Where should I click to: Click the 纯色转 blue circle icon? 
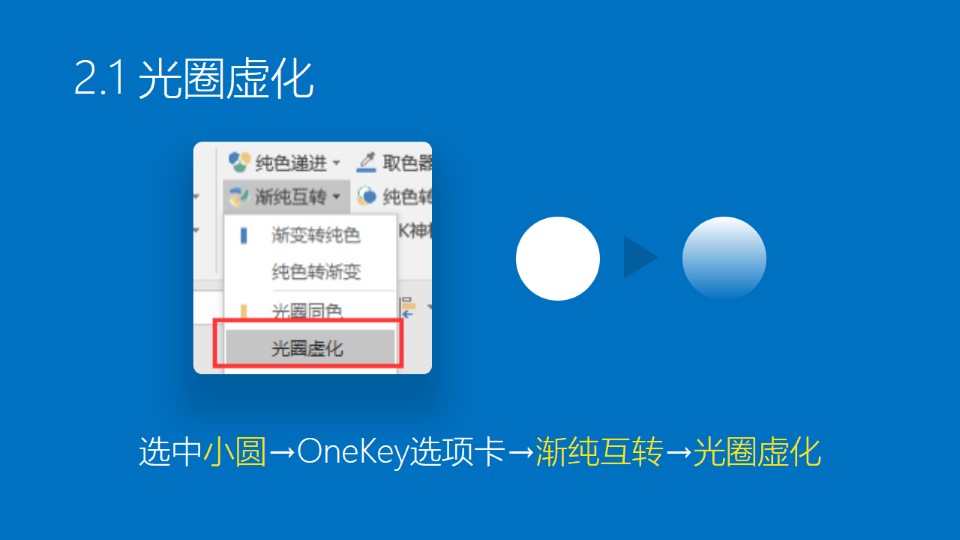point(367,196)
